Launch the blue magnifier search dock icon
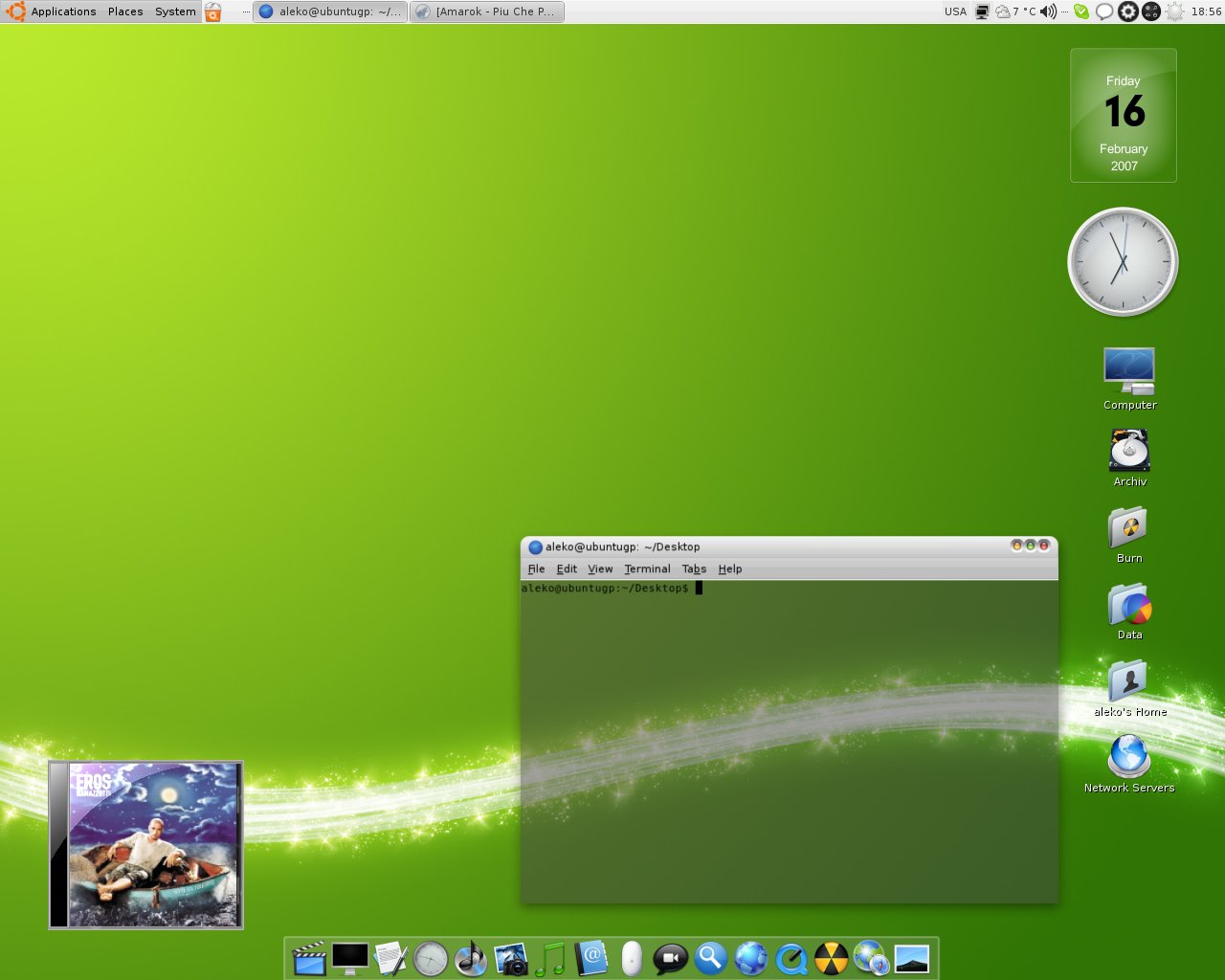Image resolution: width=1225 pixels, height=980 pixels. (x=711, y=958)
